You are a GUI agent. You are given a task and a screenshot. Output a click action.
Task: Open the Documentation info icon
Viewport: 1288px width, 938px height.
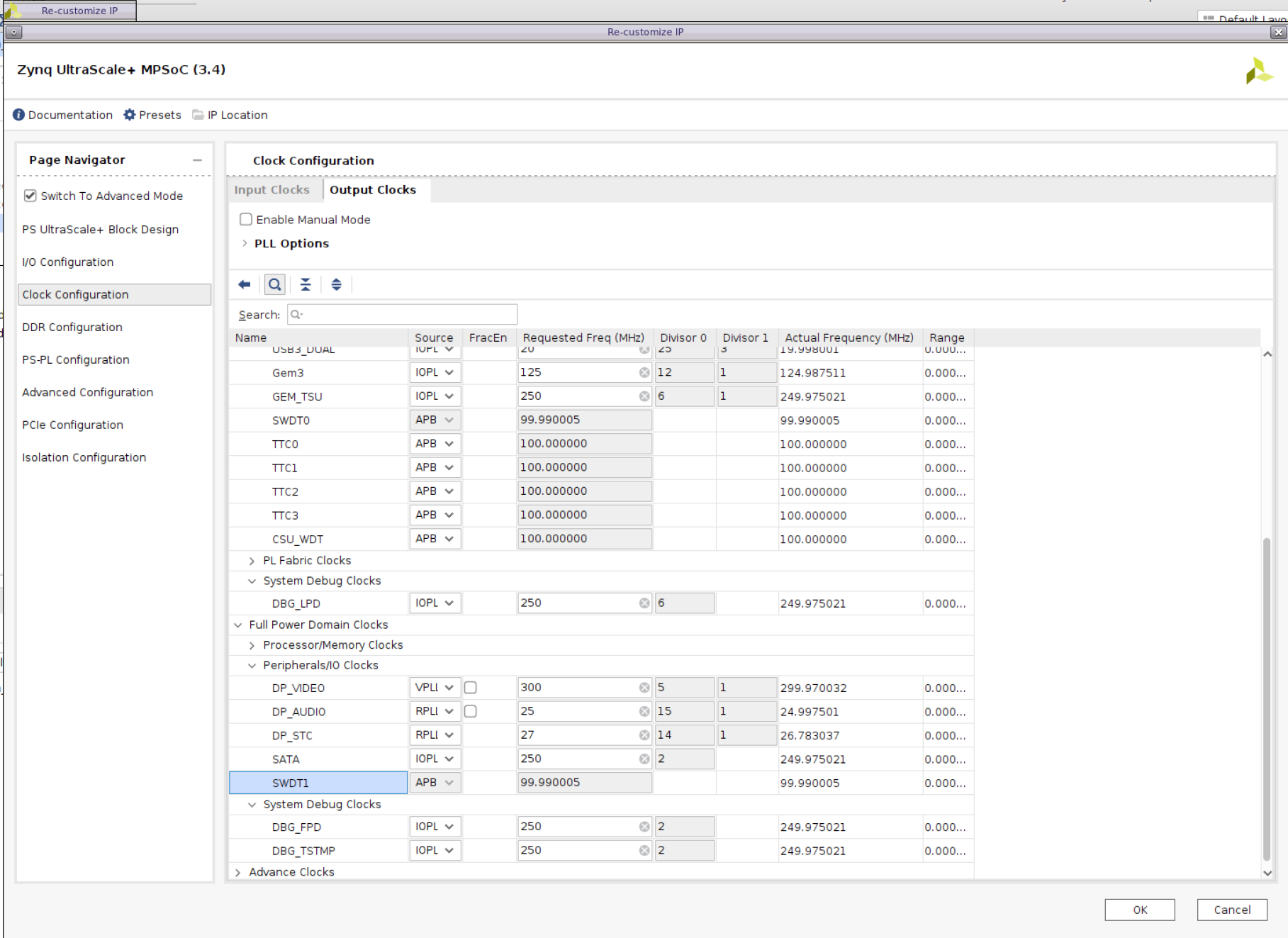(x=19, y=115)
